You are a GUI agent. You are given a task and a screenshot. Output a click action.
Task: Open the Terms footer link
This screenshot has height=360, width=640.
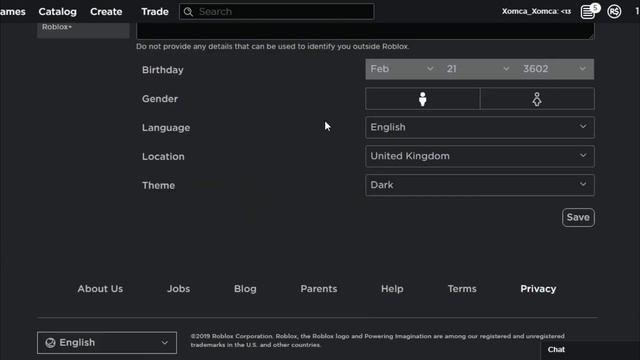[x=462, y=289]
